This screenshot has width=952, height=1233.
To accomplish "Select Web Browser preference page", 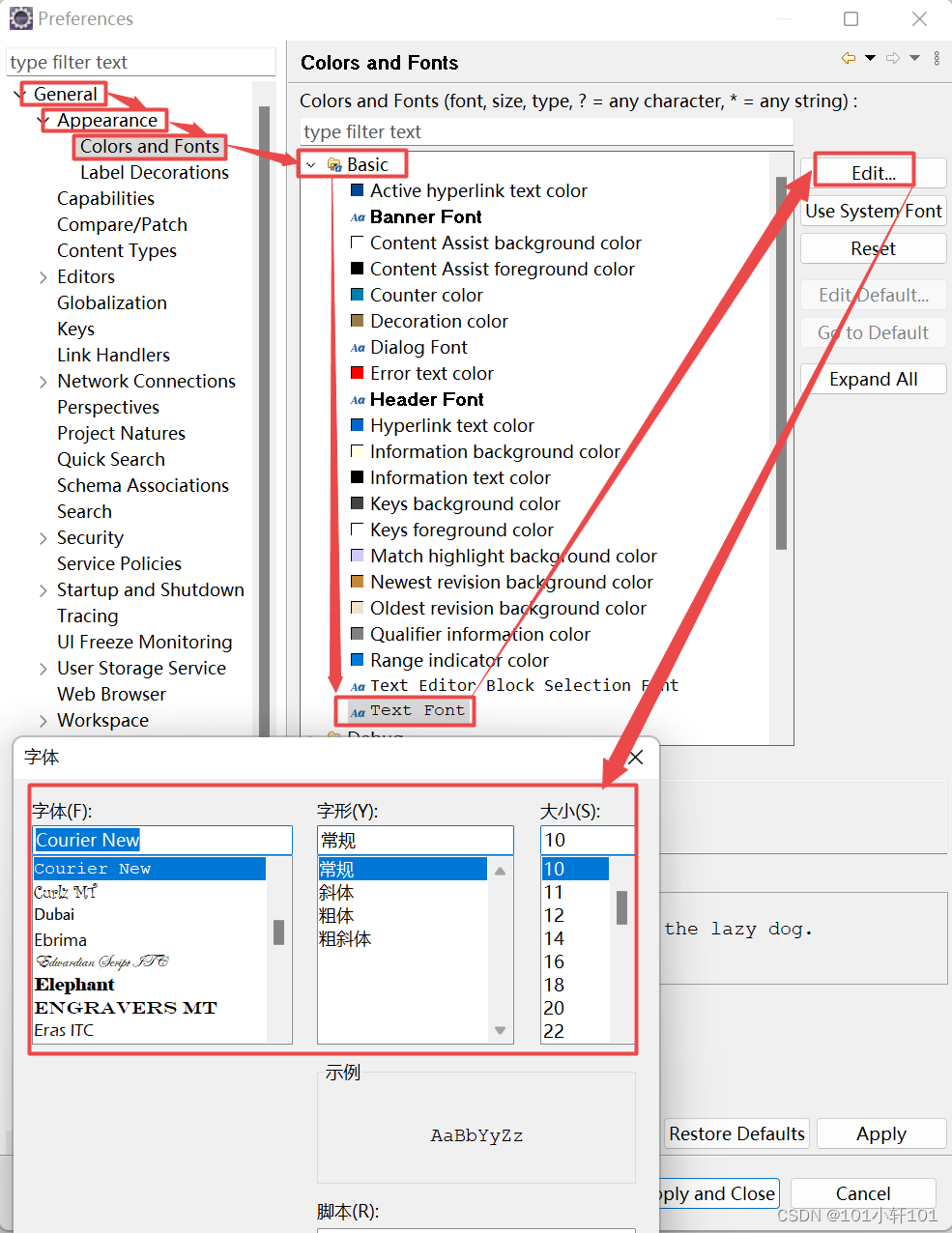I will [x=111, y=694].
